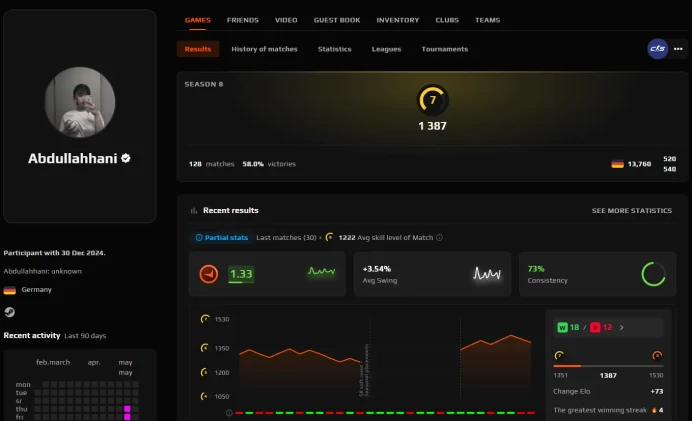The width and height of the screenshot is (692, 421).
Task: Click the Recent activity heading
Action: [32, 335]
